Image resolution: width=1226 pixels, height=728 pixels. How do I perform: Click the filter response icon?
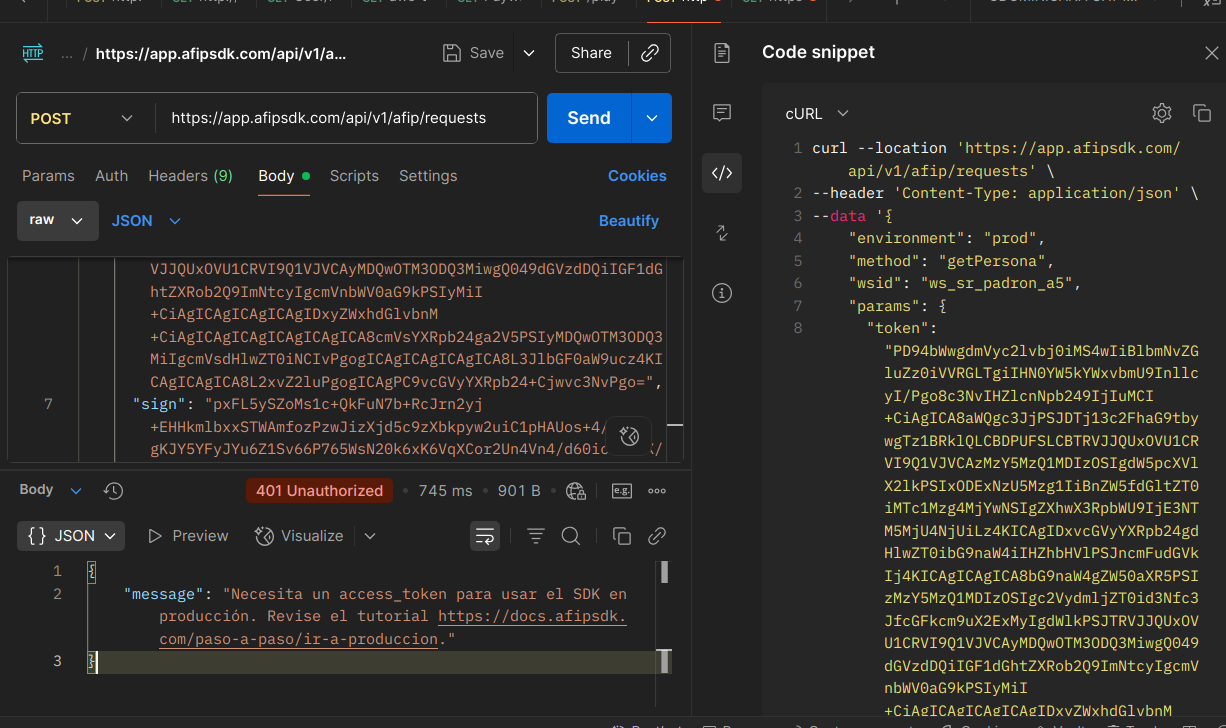tap(536, 536)
